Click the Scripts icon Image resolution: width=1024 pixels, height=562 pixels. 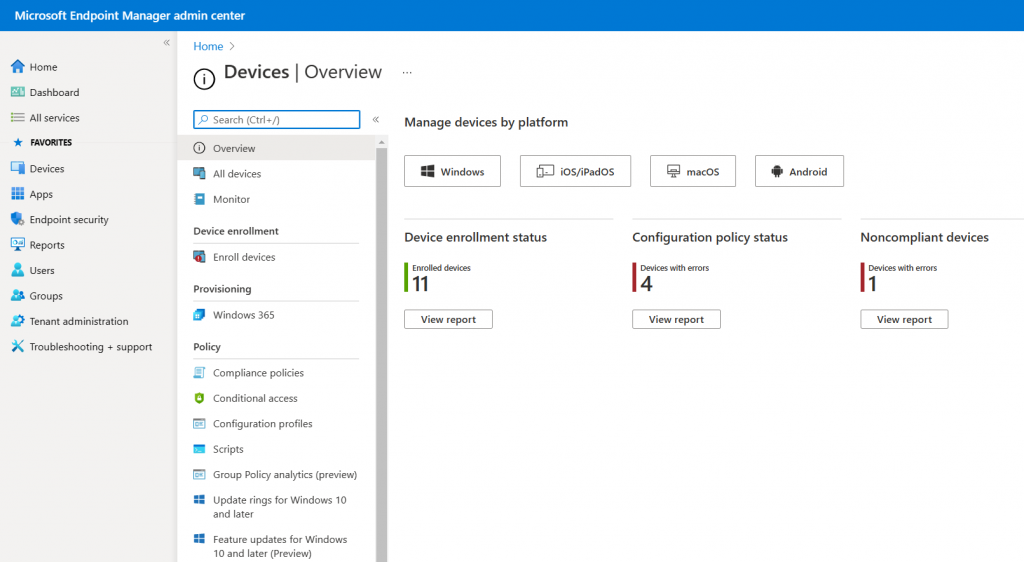[x=199, y=449]
